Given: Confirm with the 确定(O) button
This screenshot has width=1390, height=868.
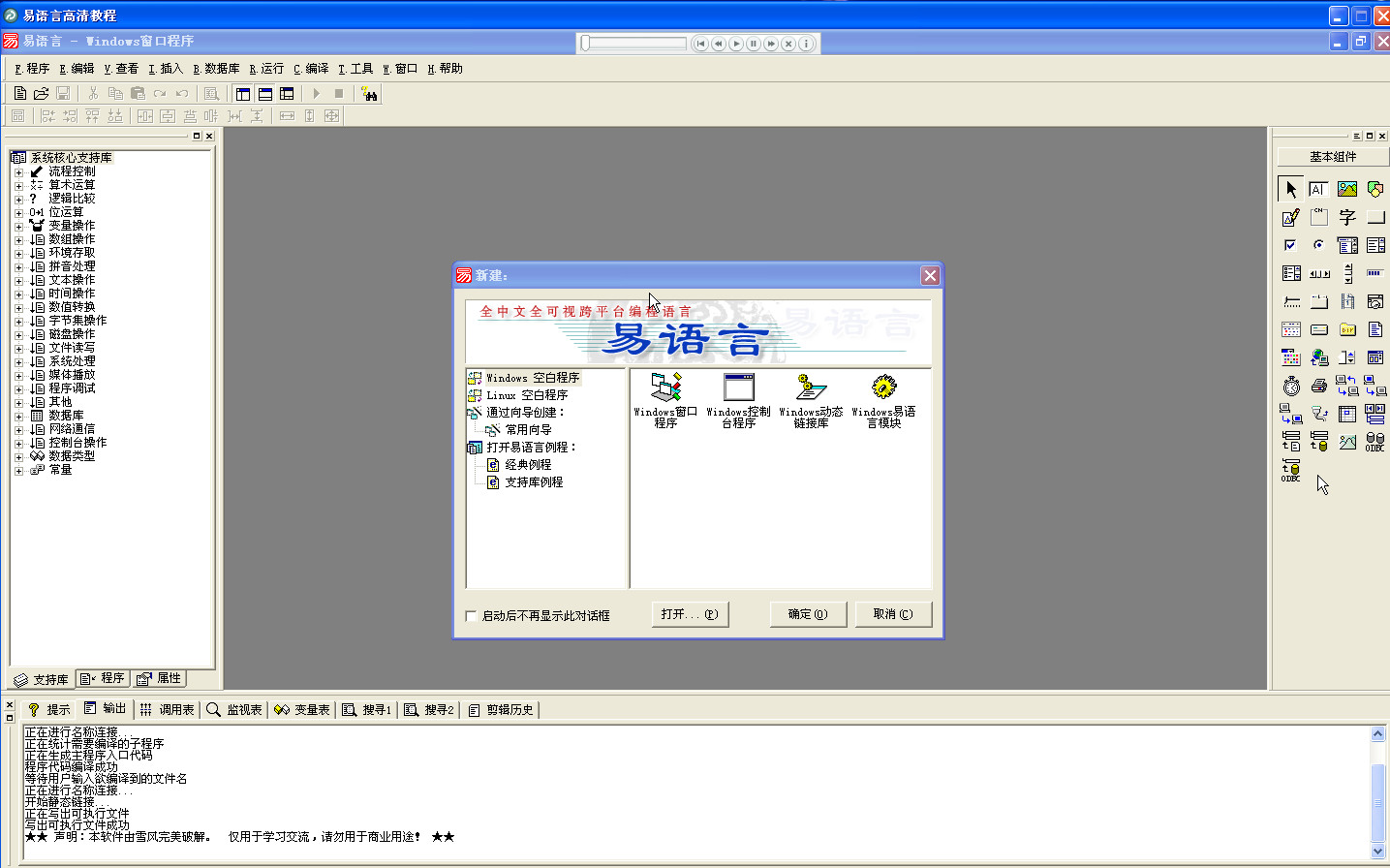Looking at the screenshot, I should (x=808, y=614).
